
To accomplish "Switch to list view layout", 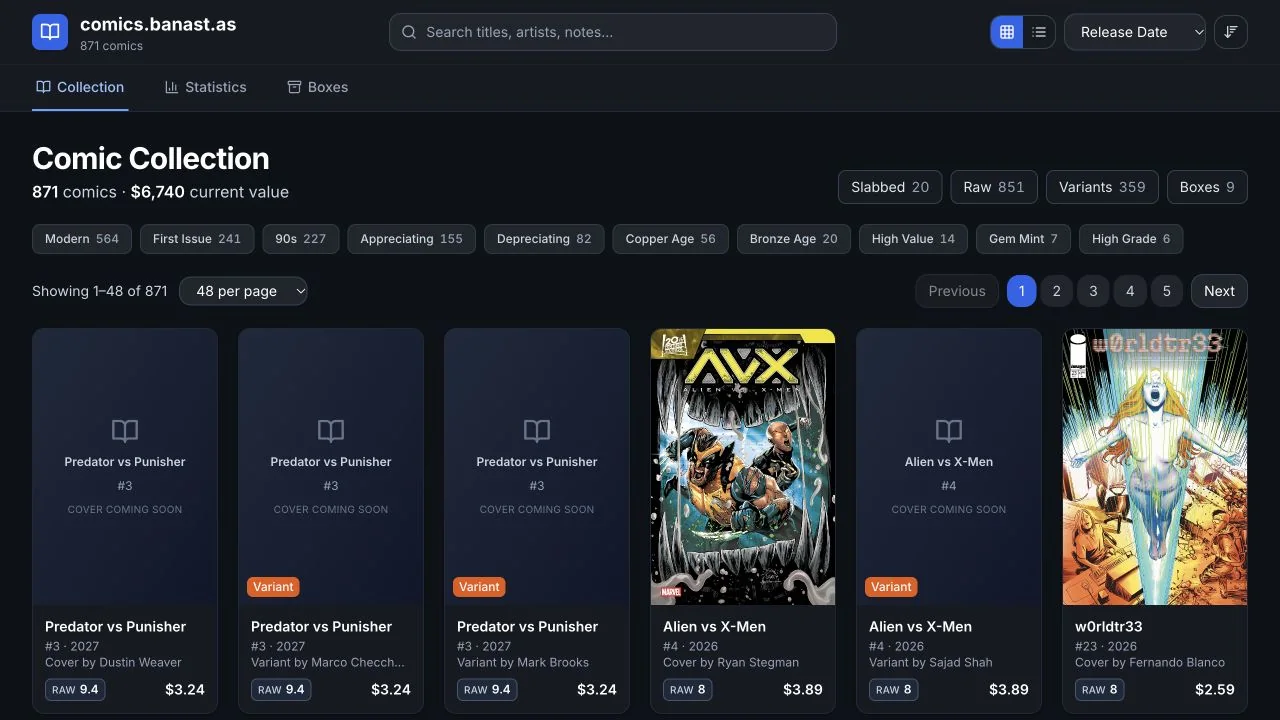I will (1039, 32).
